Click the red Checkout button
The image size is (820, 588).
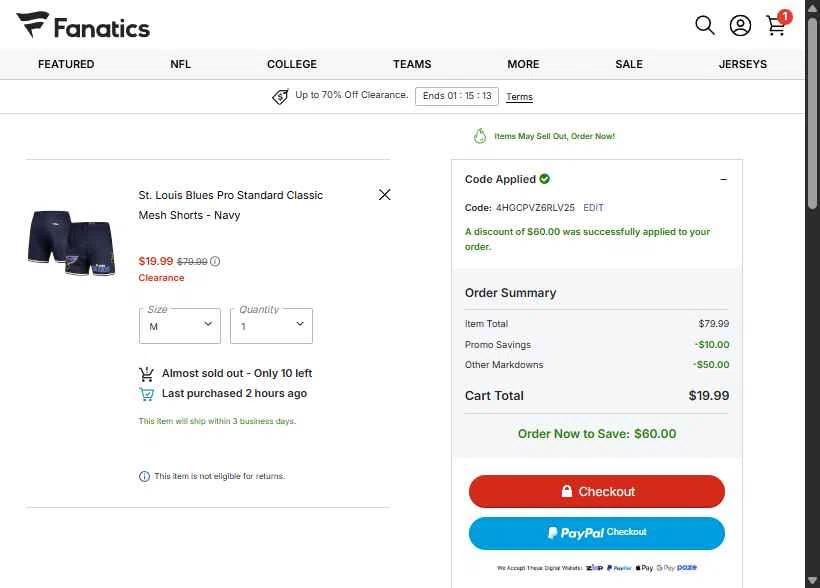[x=597, y=492]
